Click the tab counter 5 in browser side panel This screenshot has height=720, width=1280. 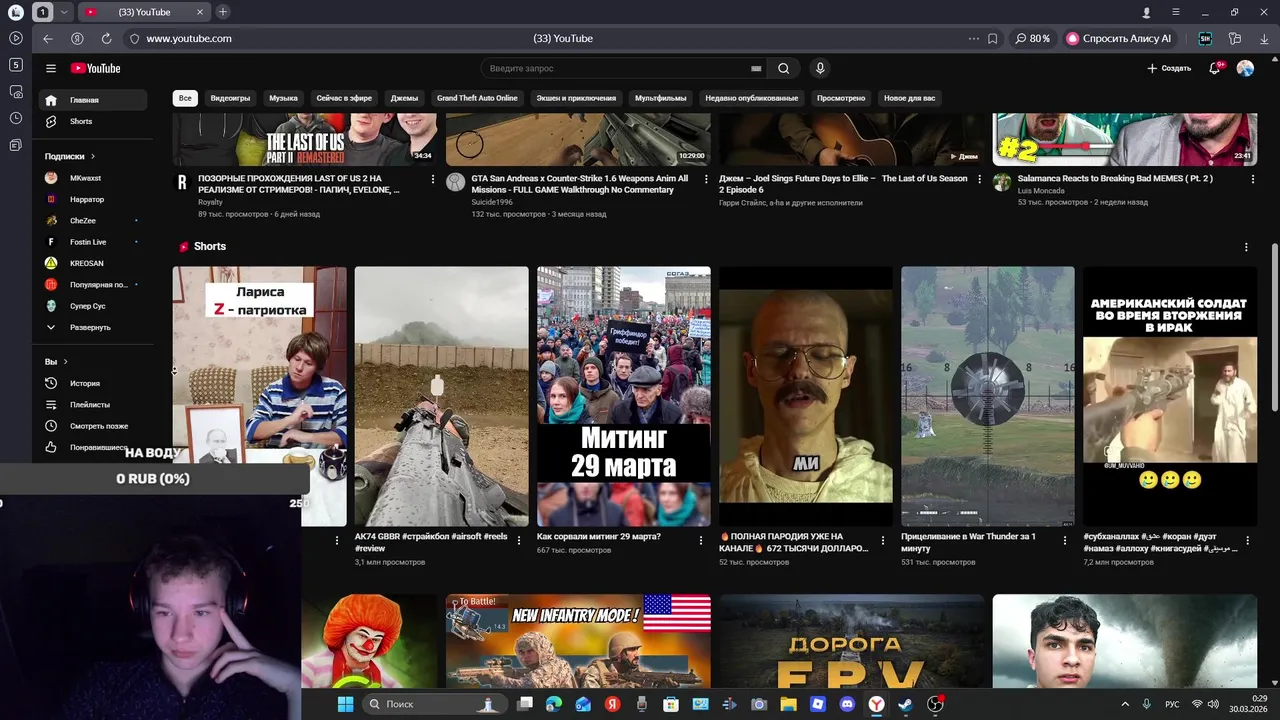point(16,65)
